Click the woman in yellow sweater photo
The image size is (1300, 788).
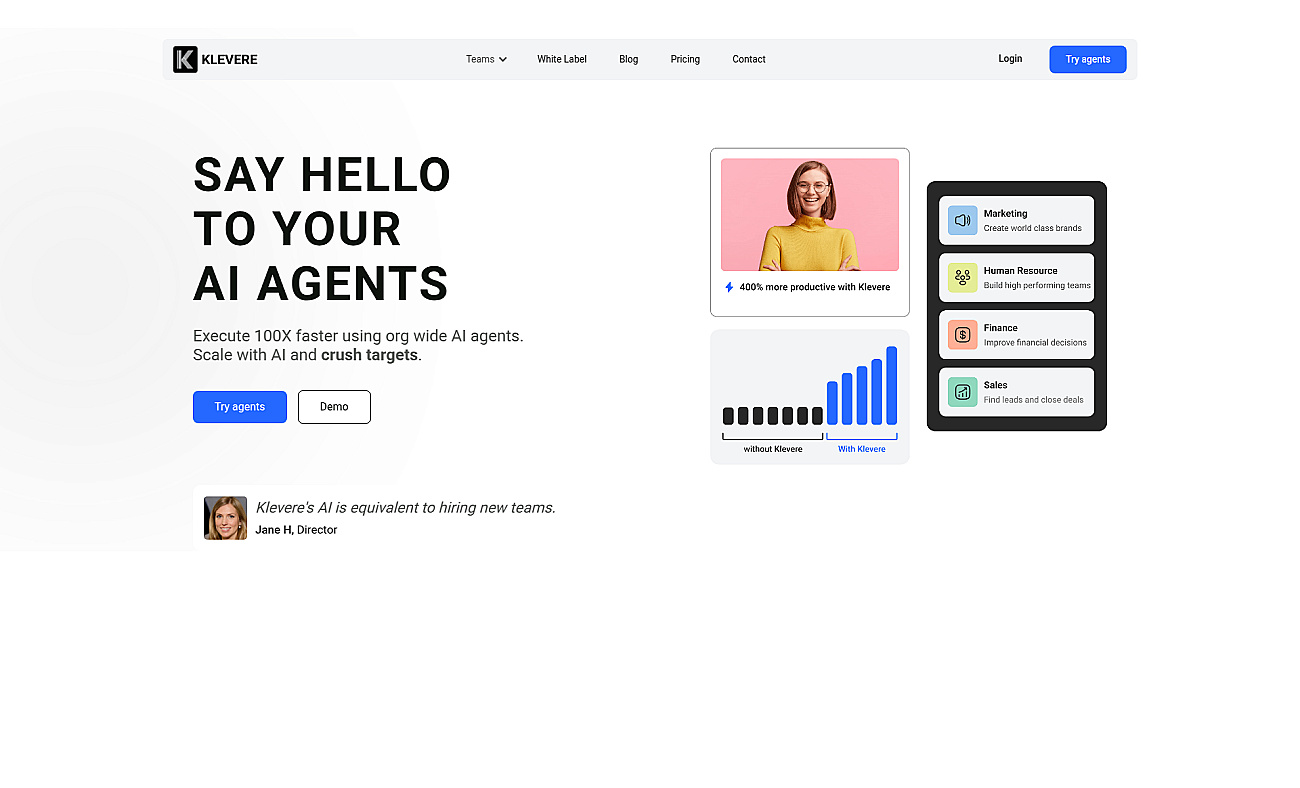pos(810,214)
